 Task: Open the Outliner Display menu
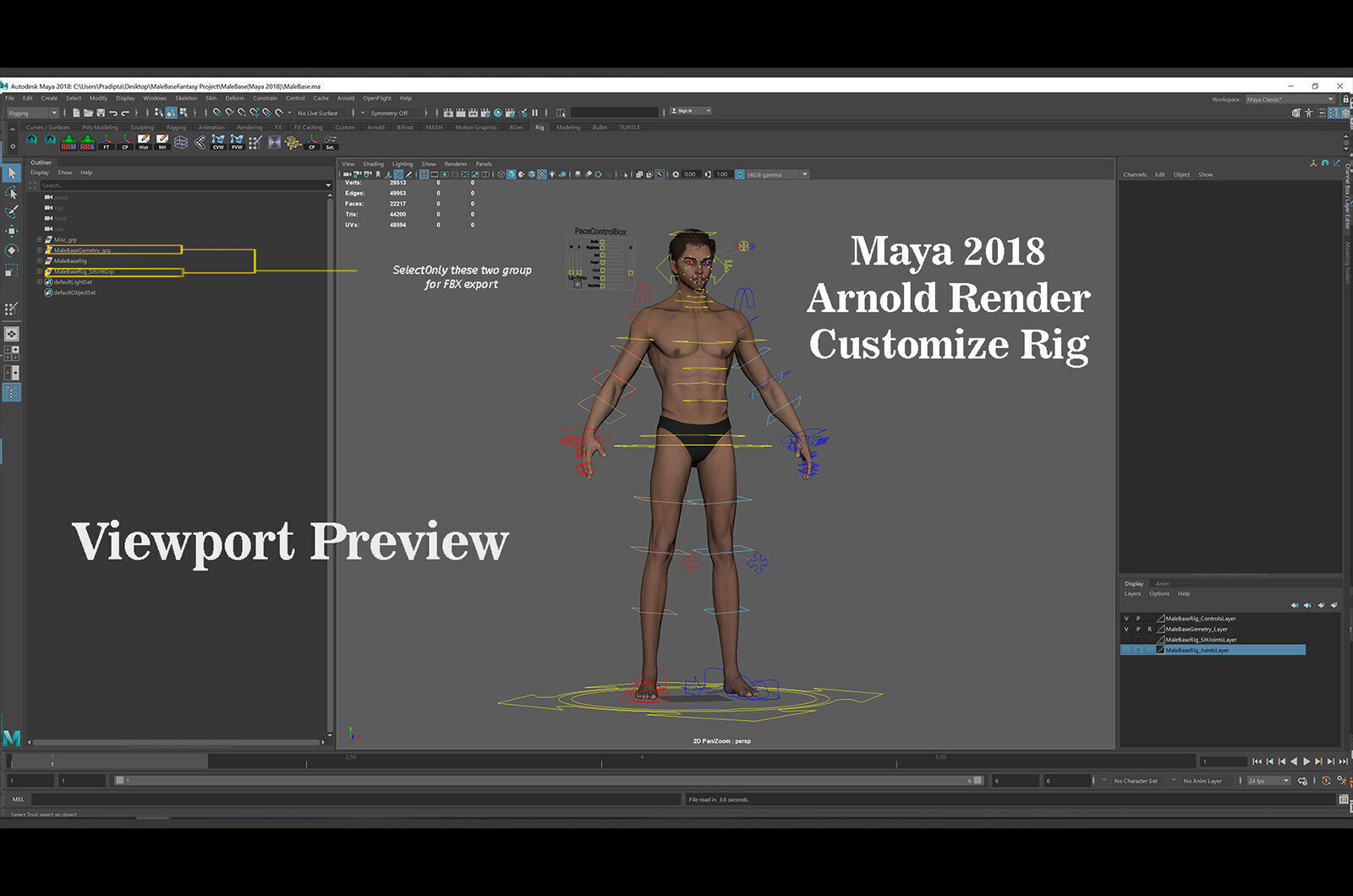(x=40, y=172)
